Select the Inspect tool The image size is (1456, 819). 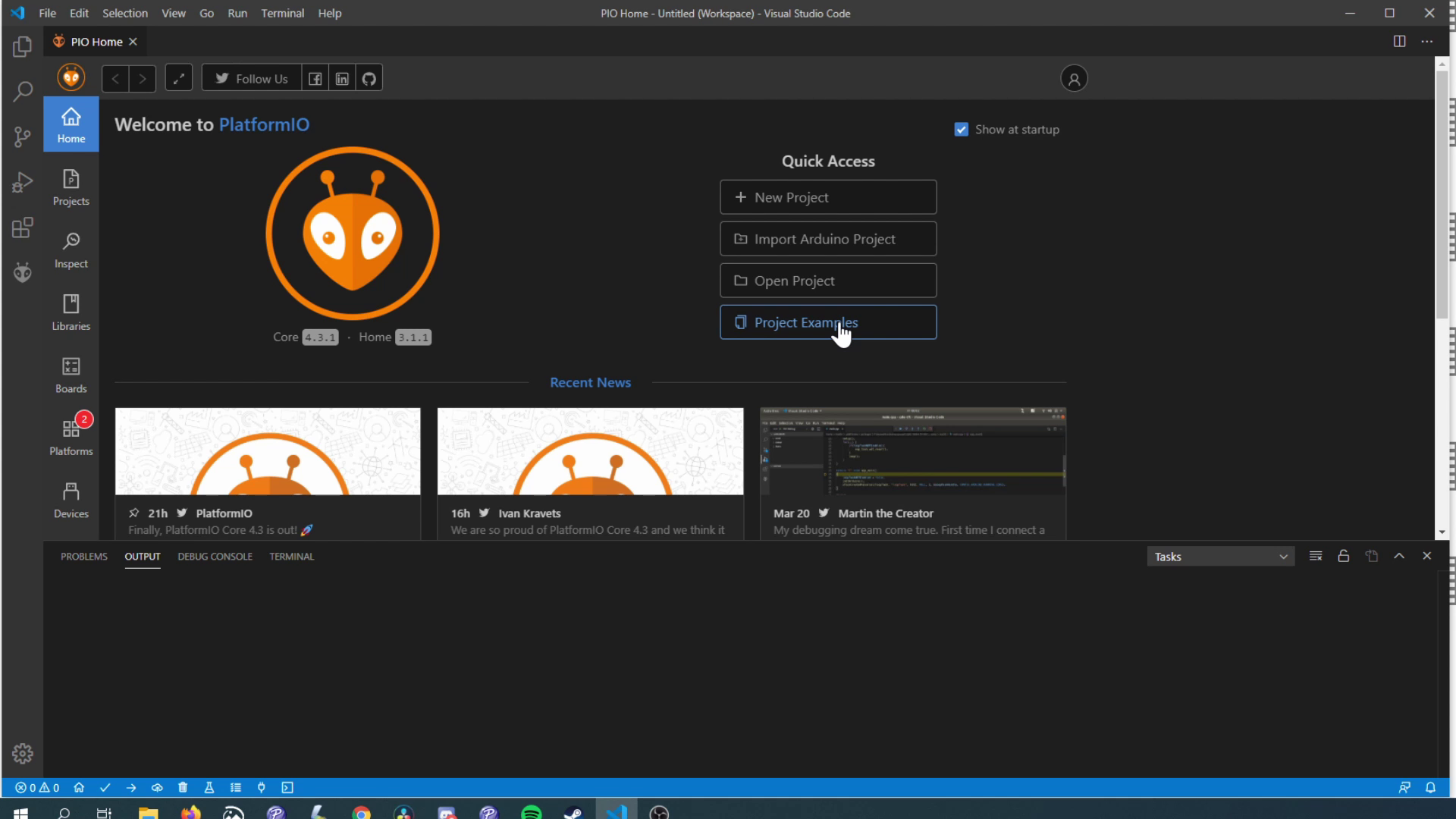click(71, 249)
